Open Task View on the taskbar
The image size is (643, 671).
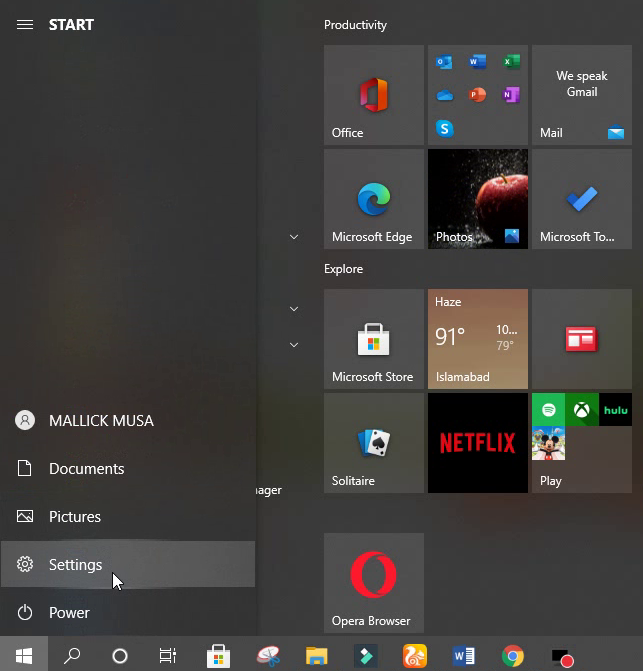click(x=168, y=655)
